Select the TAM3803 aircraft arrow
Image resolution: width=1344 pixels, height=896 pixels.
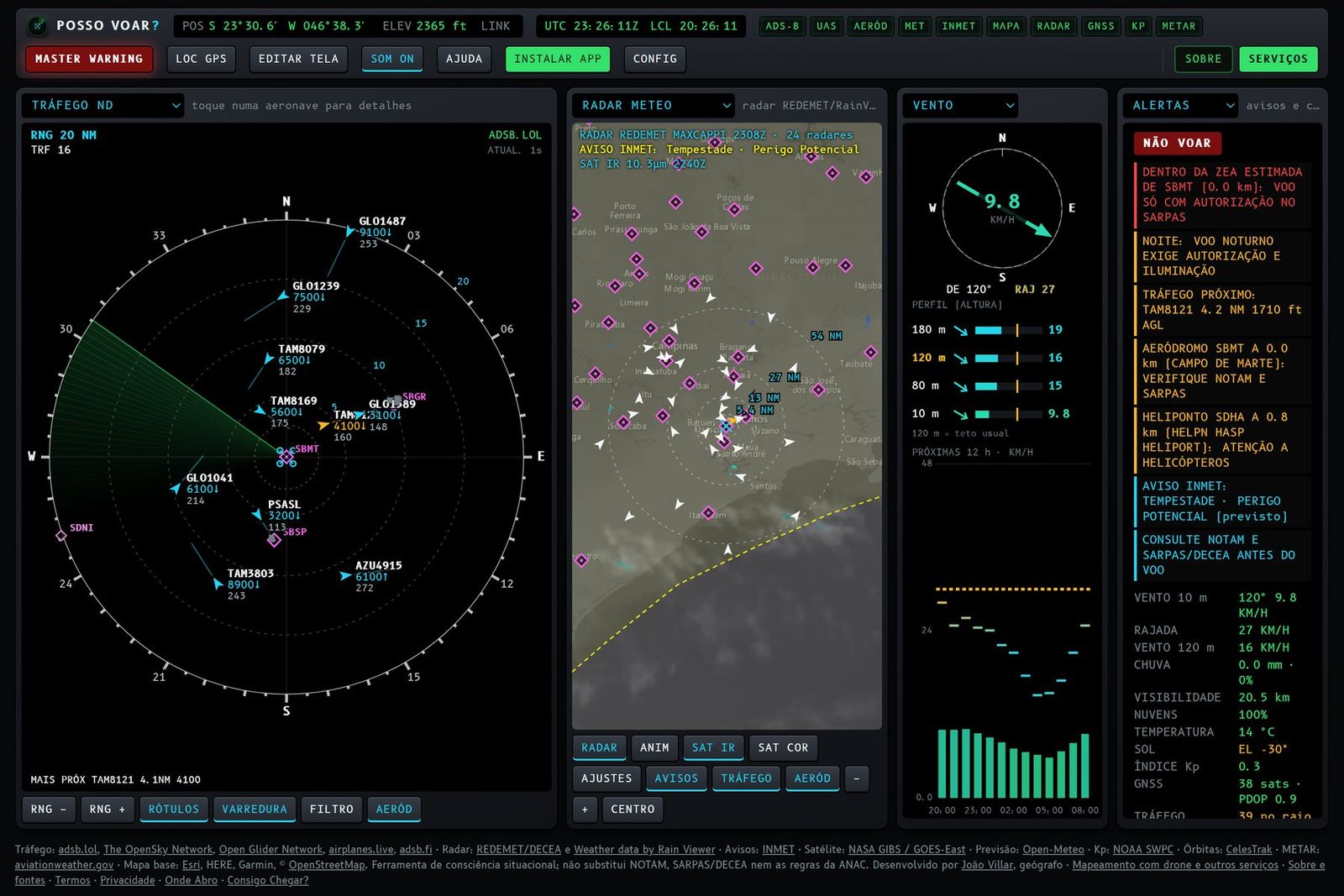pyautogui.click(x=218, y=583)
